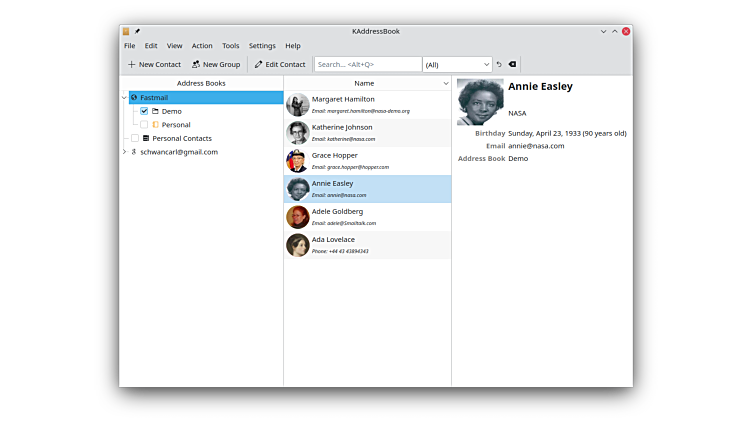
Task: Create a New Group from toolbar
Action: pyautogui.click(x=215, y=64)
